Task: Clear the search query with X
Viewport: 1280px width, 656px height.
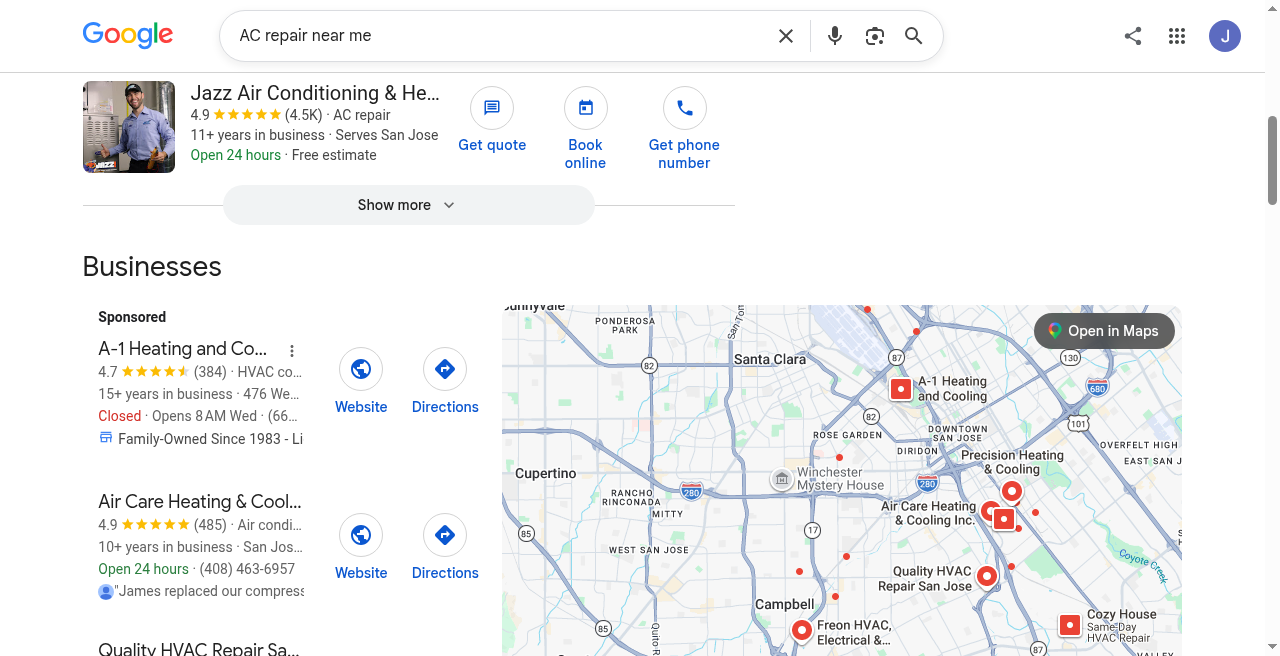Action: 786,36
